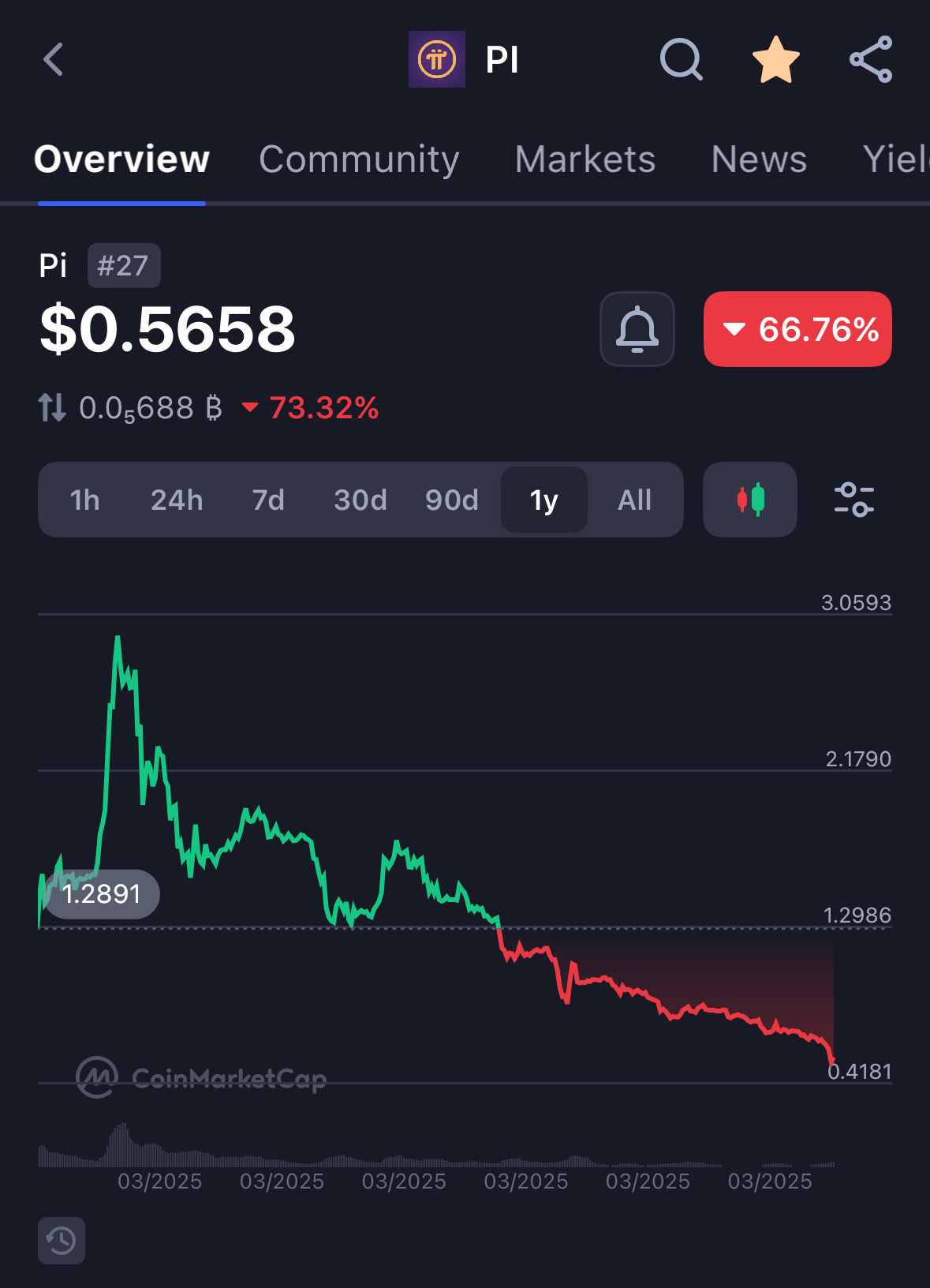Select the 1h timeframe

(x=85, y=500)
